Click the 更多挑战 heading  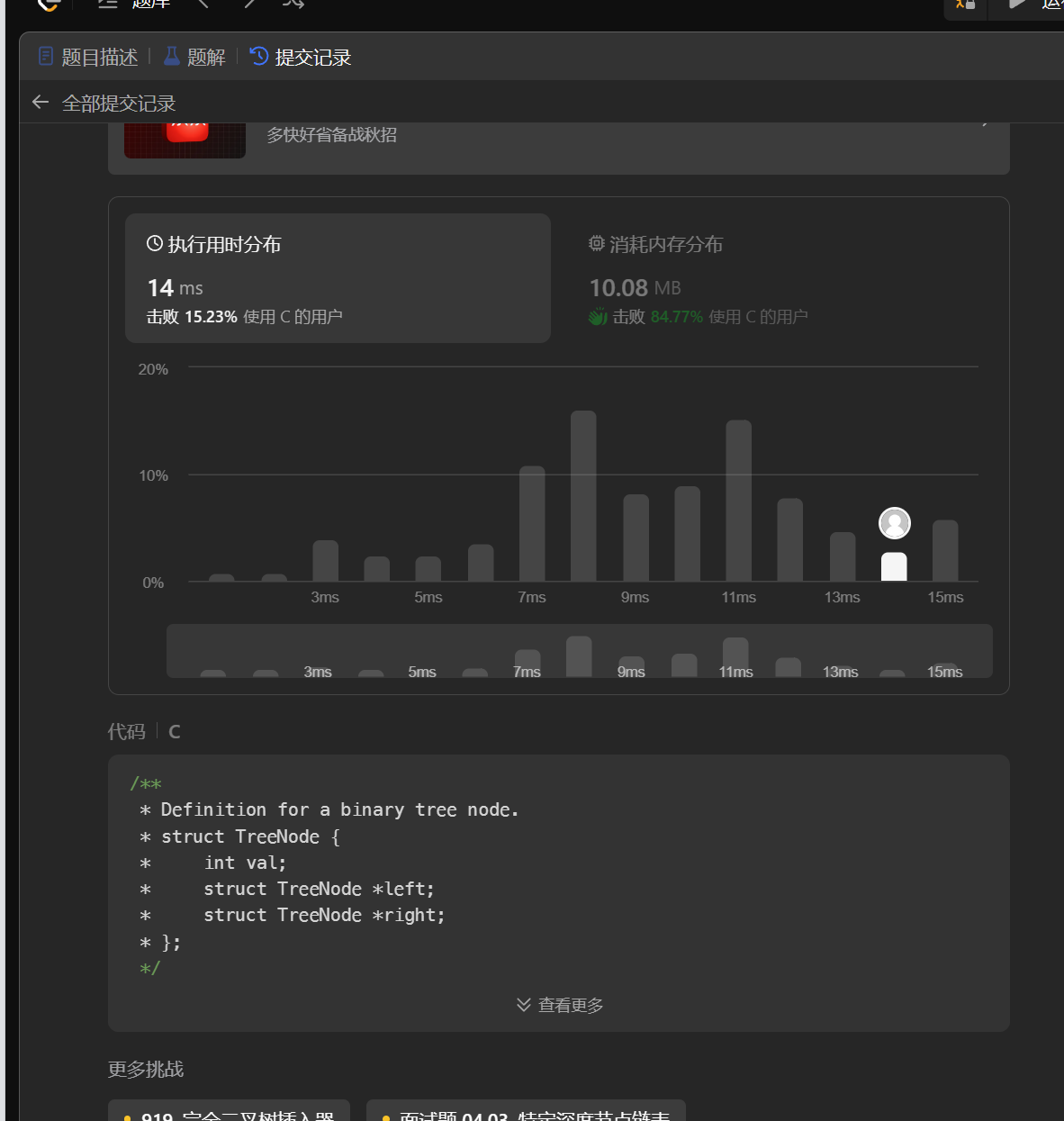point(146,1069)
